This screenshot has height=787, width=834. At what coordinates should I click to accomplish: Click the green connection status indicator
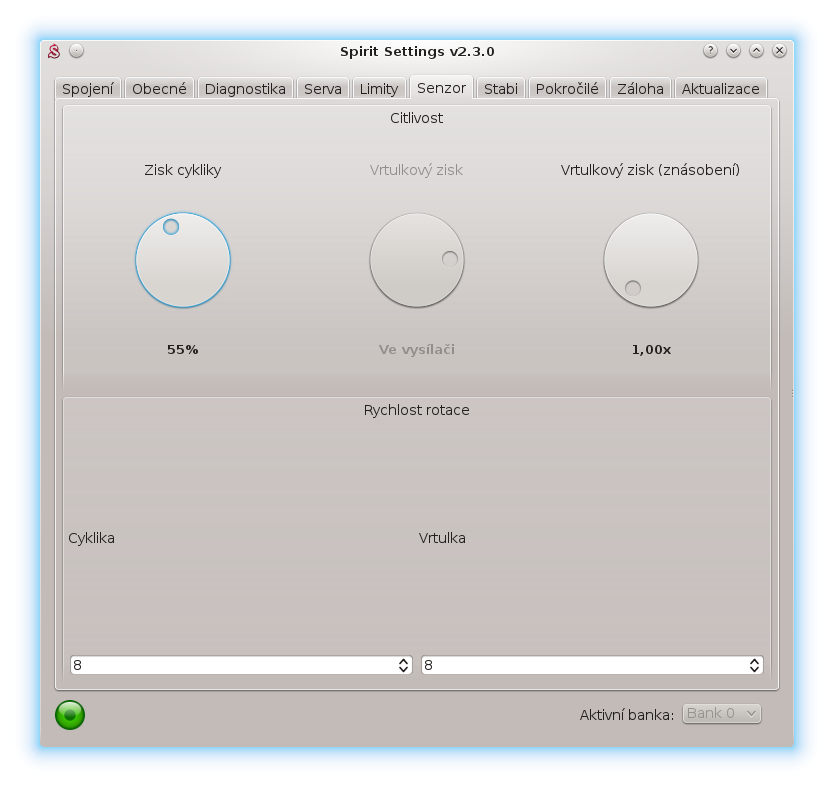70,715
